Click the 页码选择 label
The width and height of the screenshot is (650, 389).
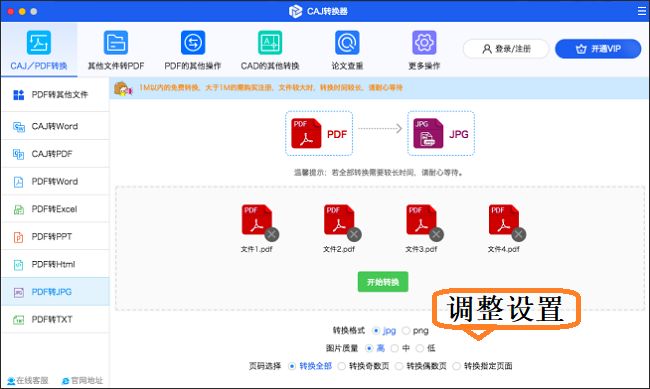click(x=265, y=366)
